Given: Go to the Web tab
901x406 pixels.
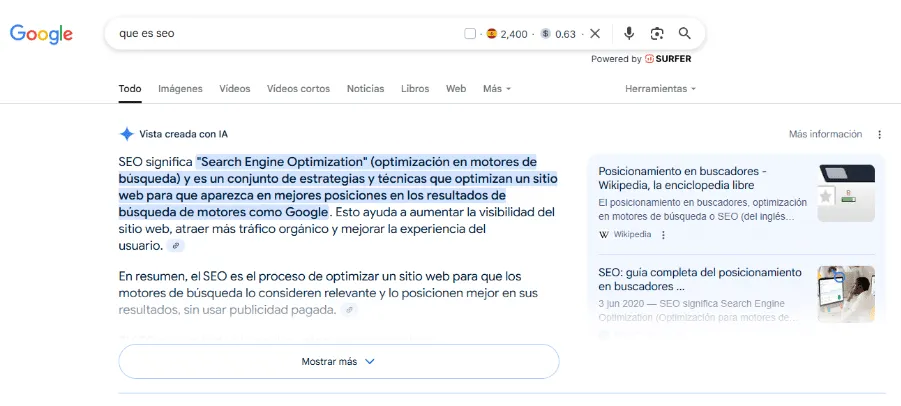Looking at the screenshot, I should click(456, 89).
